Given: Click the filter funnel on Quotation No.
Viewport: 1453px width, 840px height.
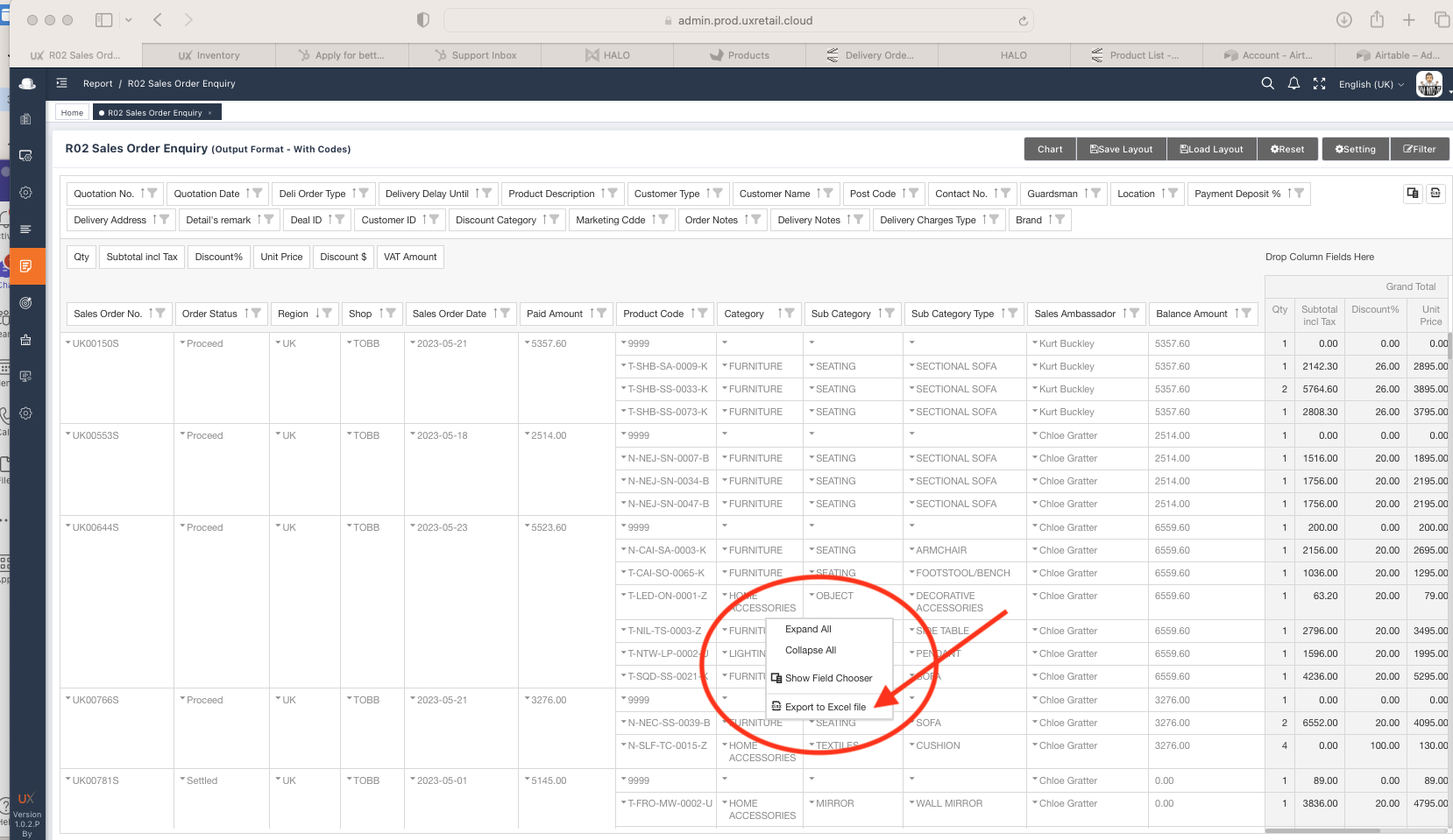Looking at the screenshot, I should tap(152, 194).
